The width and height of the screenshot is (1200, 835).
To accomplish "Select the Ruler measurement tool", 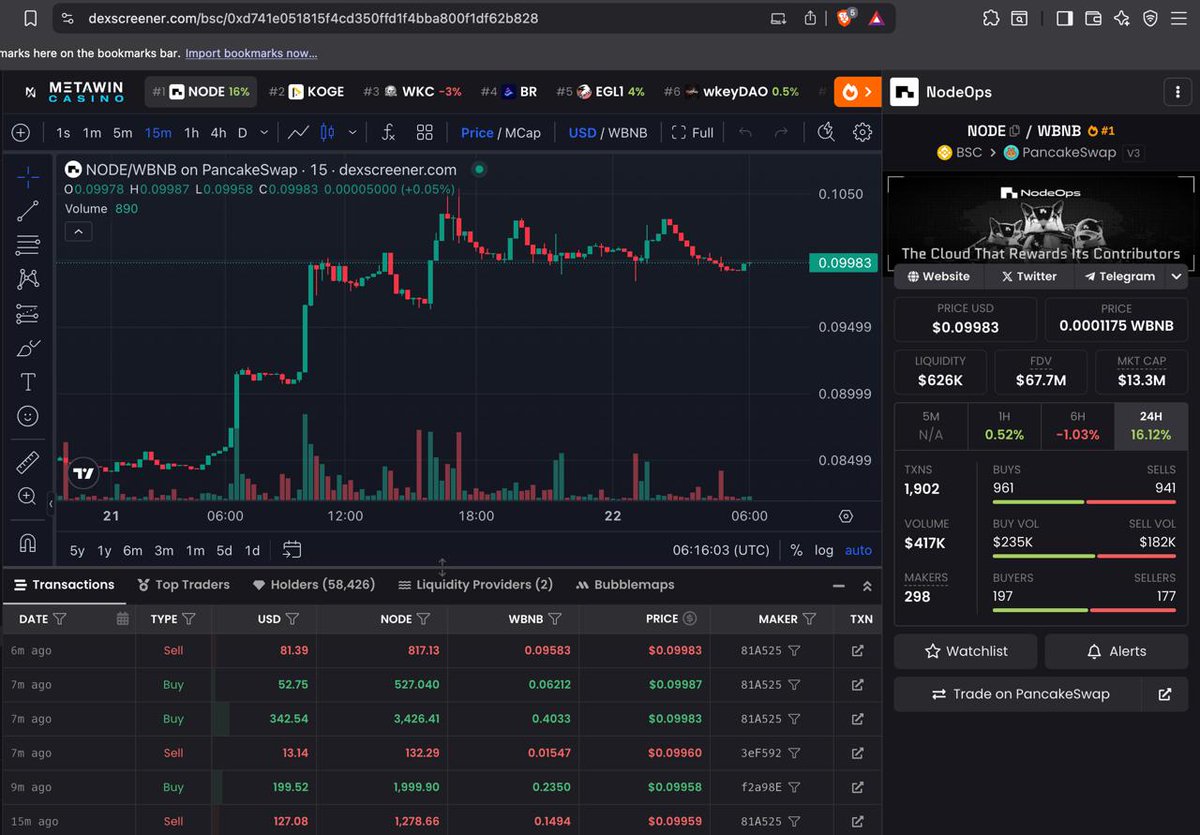I will tap(26, 462).
